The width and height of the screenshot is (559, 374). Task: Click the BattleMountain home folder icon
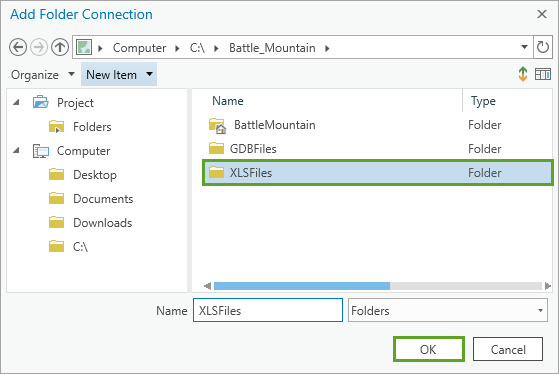pos(217,125)
